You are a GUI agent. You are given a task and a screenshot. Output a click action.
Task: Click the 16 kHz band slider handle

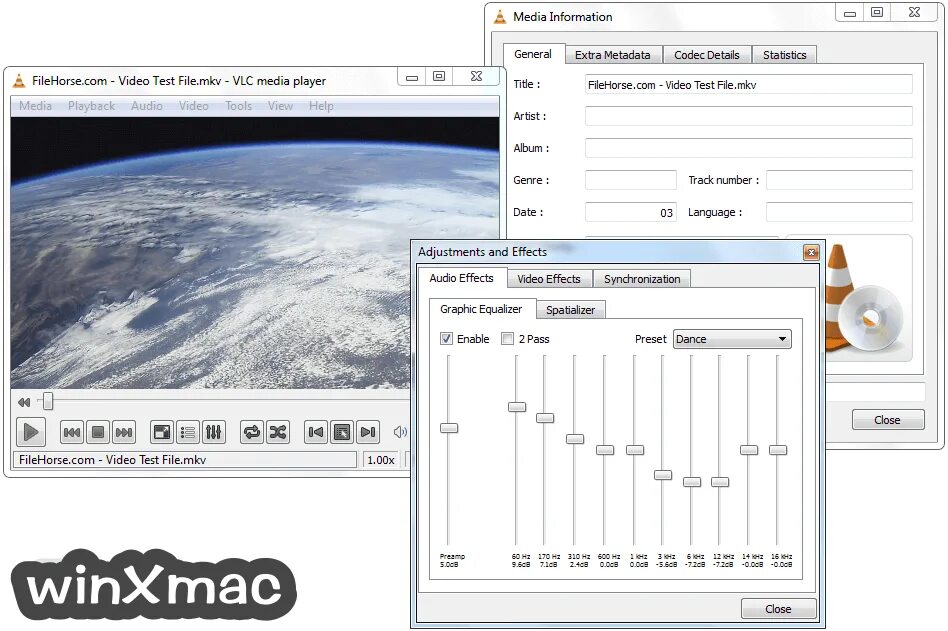[778, 450]
